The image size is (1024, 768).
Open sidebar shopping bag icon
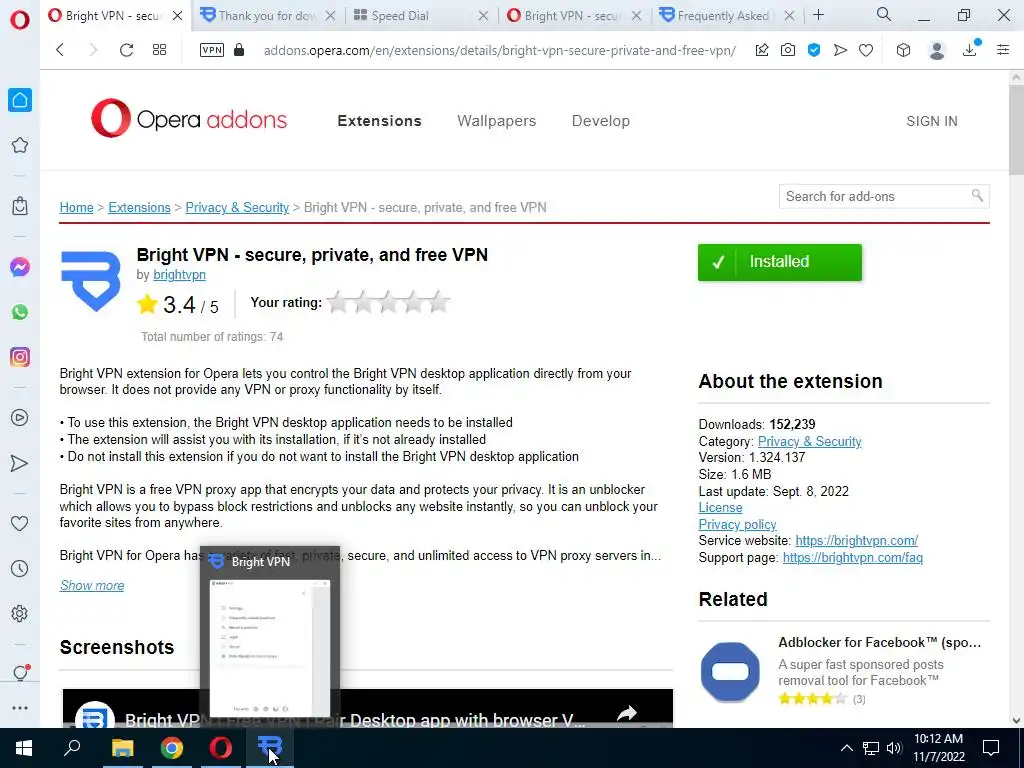pos(20,206)
